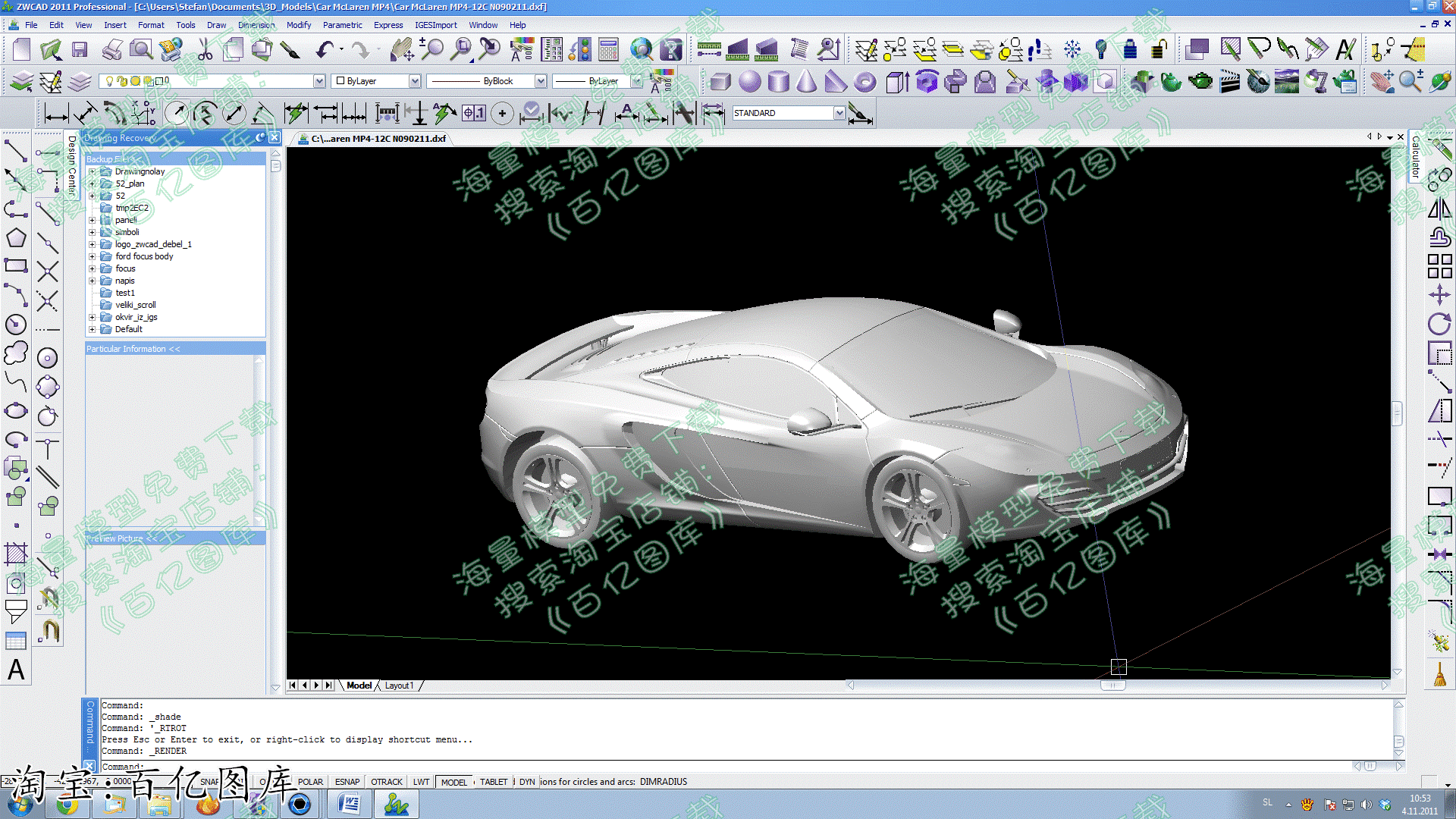
Task: Toggle OTRACK in status bar
Action: (x=387, y=782)
